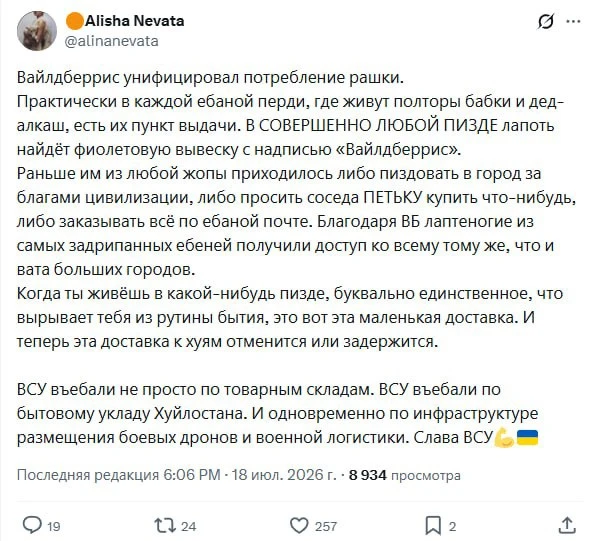The image size is (594, 541).
Task: Bookmark this post using the bookmark icon
Action: click(x=433, y=526)
